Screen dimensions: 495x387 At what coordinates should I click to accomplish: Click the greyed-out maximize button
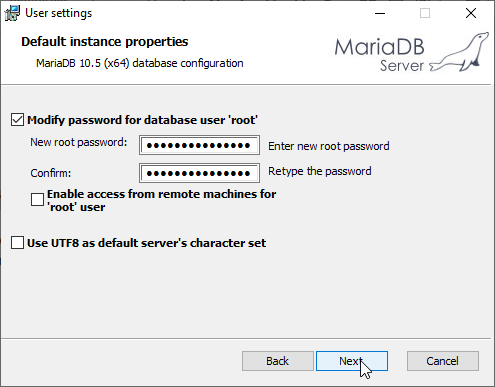coord(425,13)
